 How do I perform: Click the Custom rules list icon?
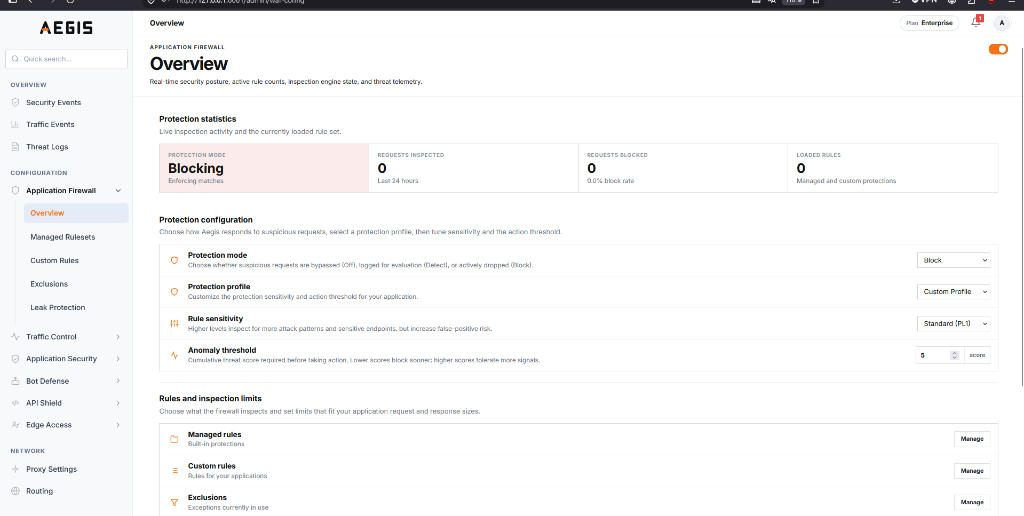(174, 470)
